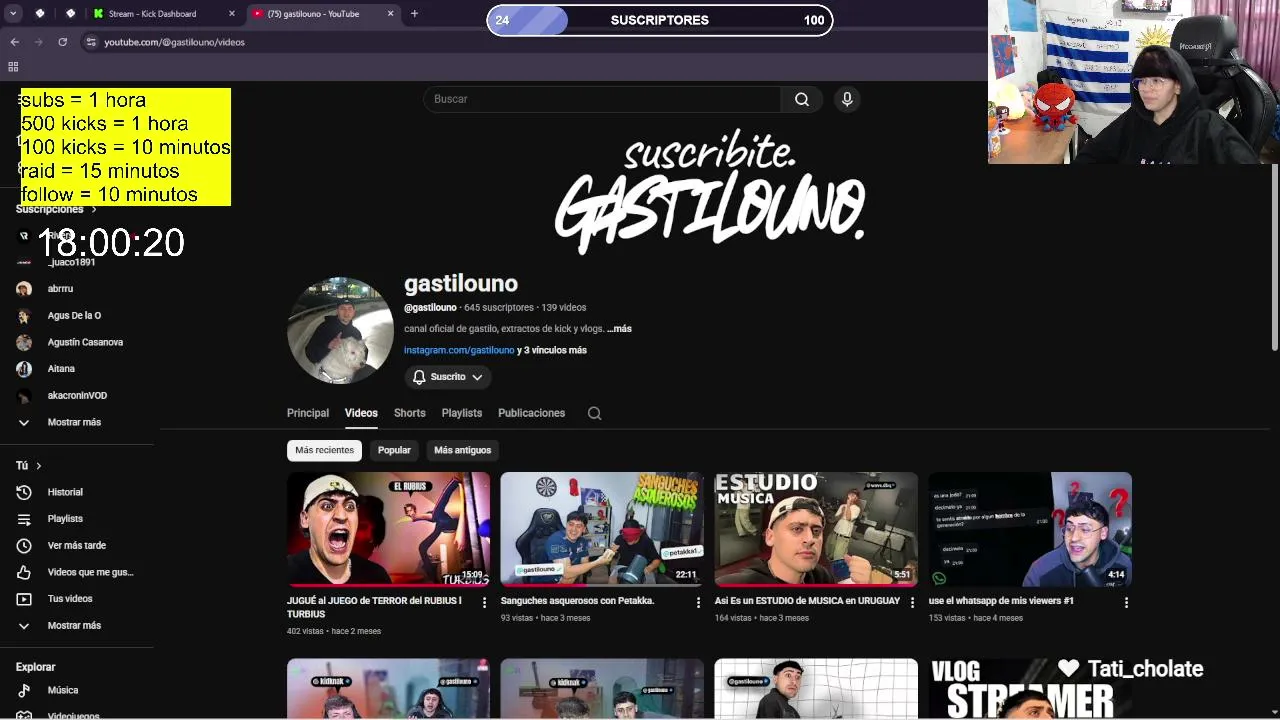Image resolution: width=1280 pixels, height=720 pixels.
Task: Click the Ver más tarde clock icon
Action: point(24,546)
